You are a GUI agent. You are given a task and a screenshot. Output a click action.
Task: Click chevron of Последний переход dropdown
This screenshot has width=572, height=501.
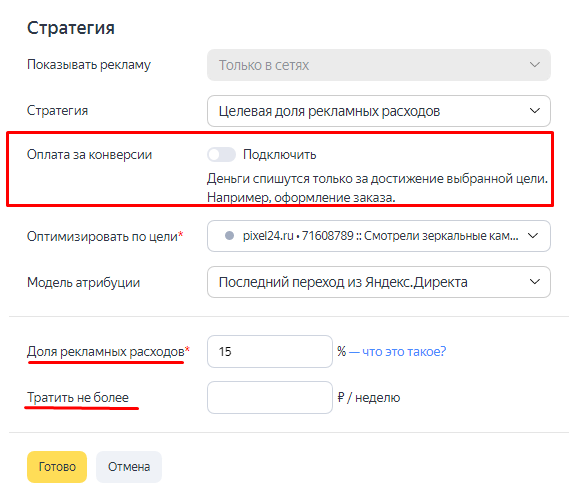534,282
